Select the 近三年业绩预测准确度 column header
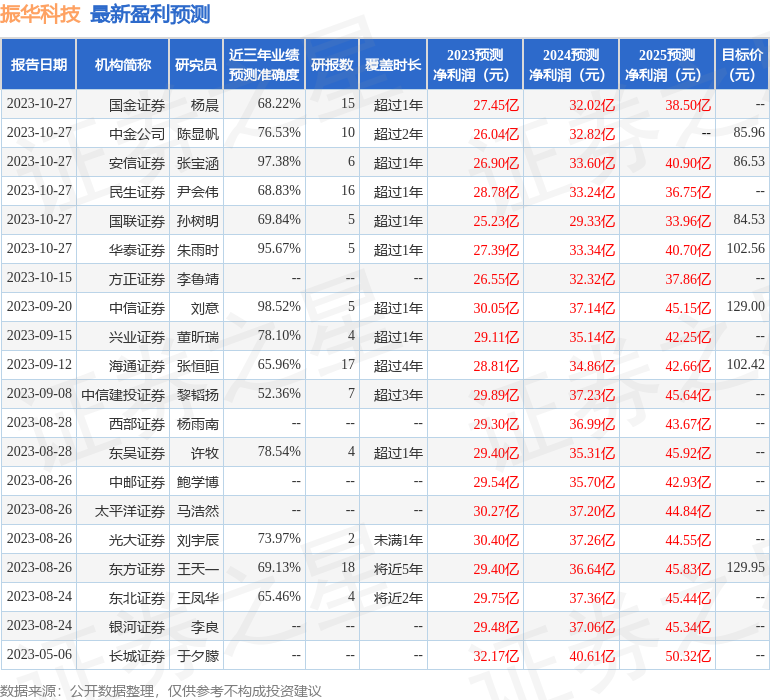This screenshot has height=700, width=770. [264, 64]
